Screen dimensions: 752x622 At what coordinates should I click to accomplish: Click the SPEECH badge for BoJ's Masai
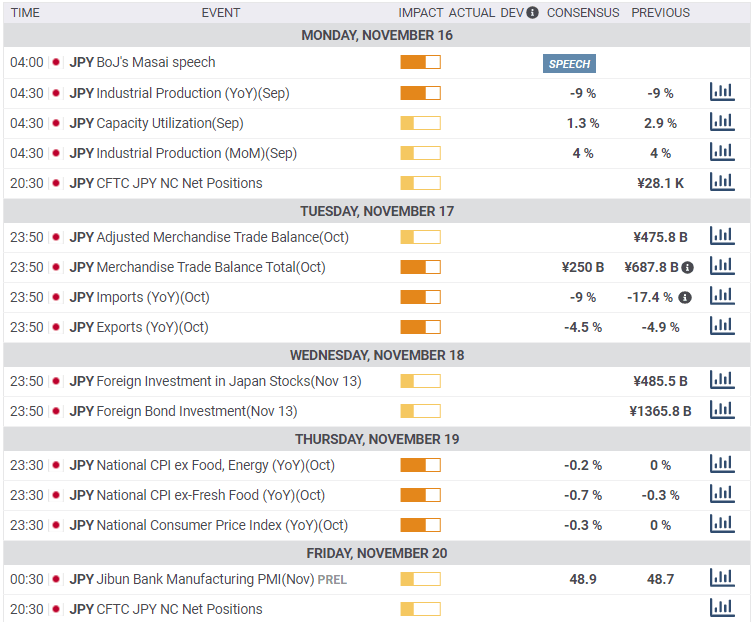click(570, 63)
